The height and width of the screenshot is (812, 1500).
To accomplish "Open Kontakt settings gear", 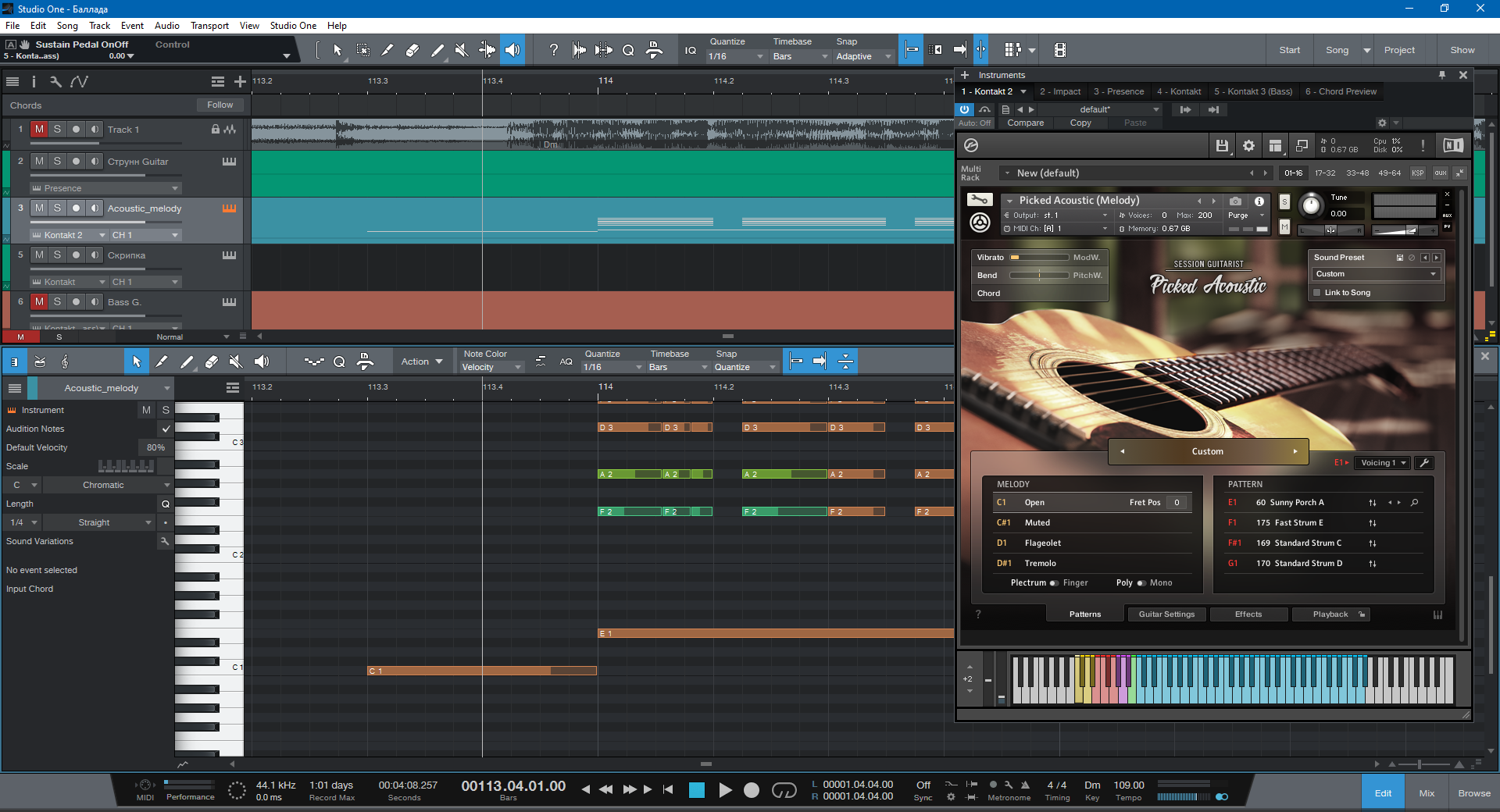I will point(1248,145).
